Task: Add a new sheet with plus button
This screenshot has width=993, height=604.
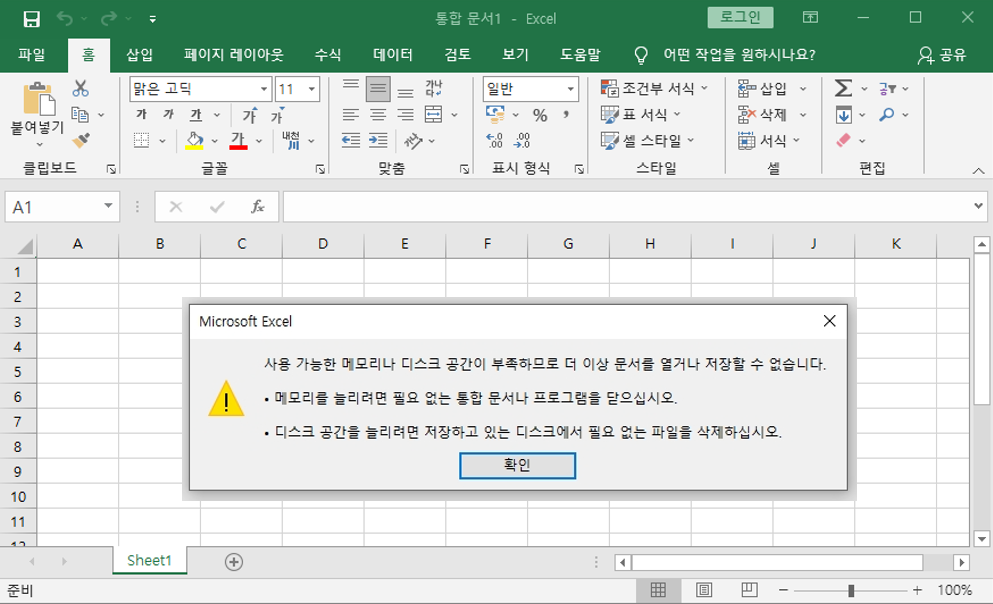Action: click(x=234, y=562)
